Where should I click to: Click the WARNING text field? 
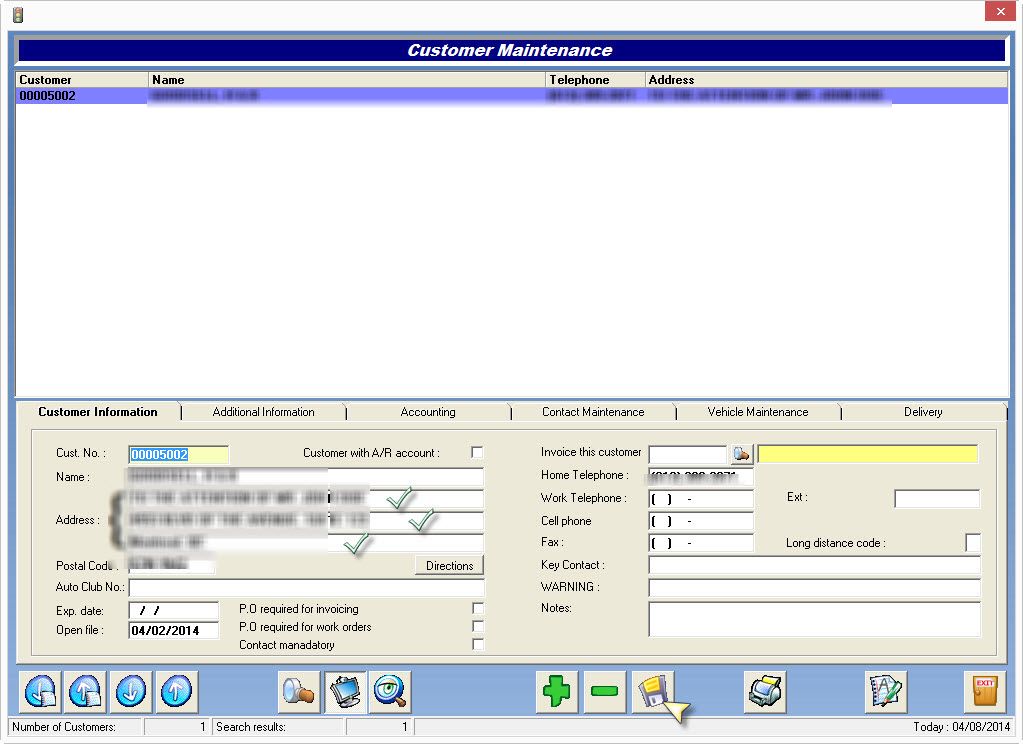click(x=814, y=587)
